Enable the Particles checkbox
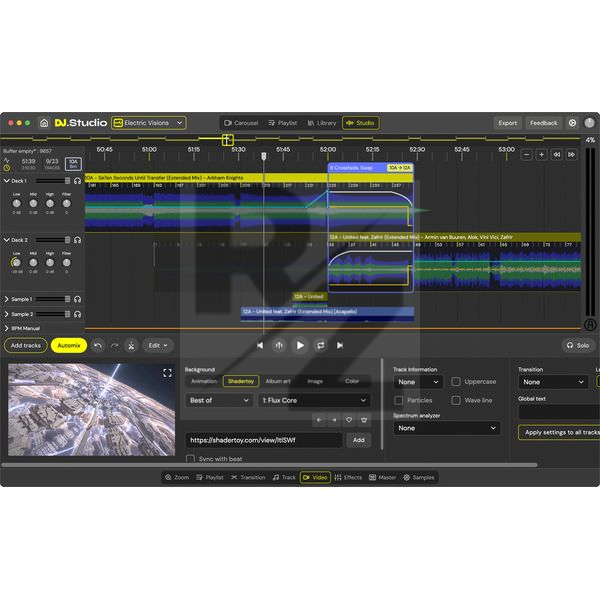The height and width of the screenshot is (600, 600). click(398, 400)
